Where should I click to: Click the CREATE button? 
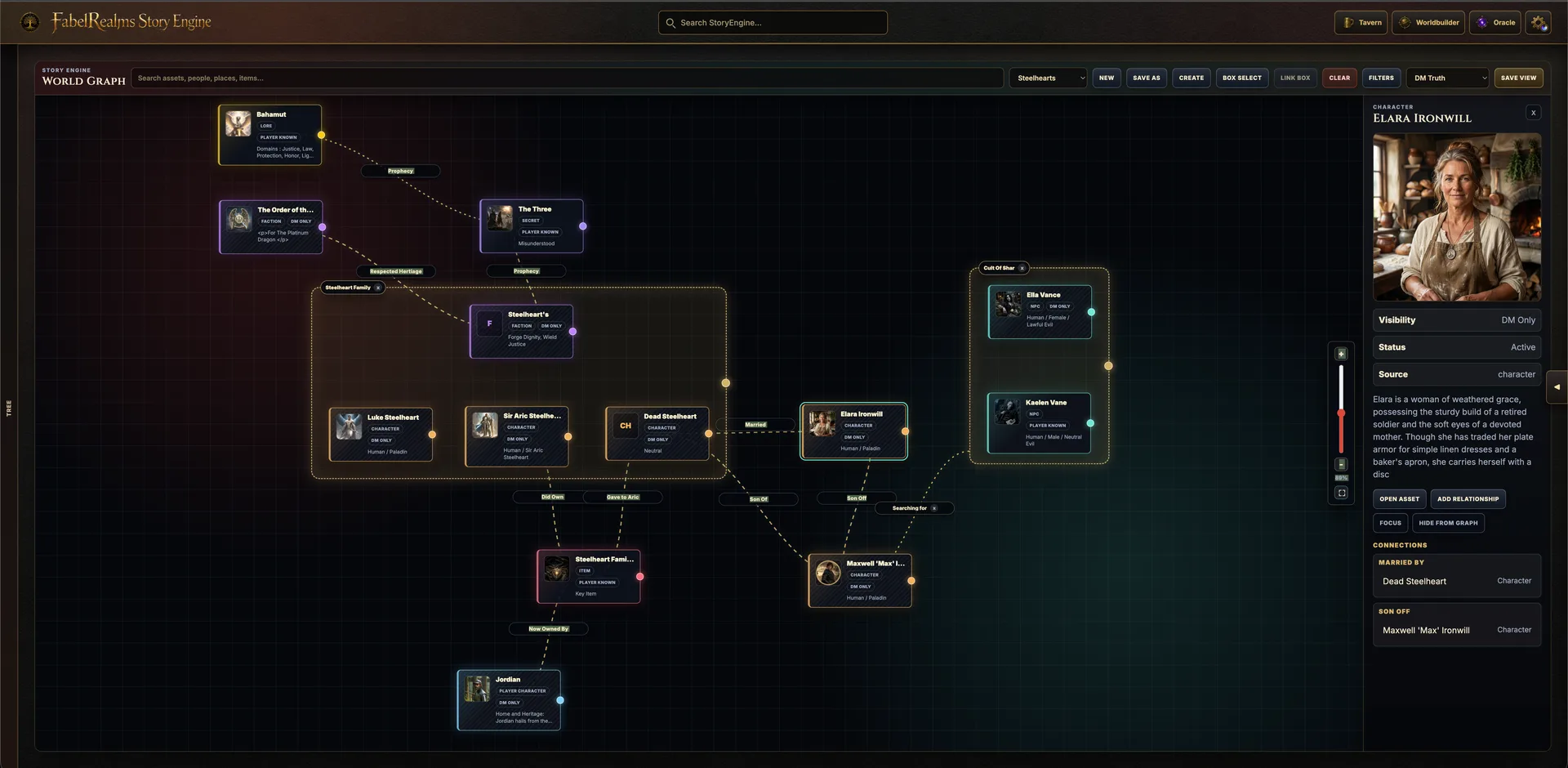[1192, 78]
